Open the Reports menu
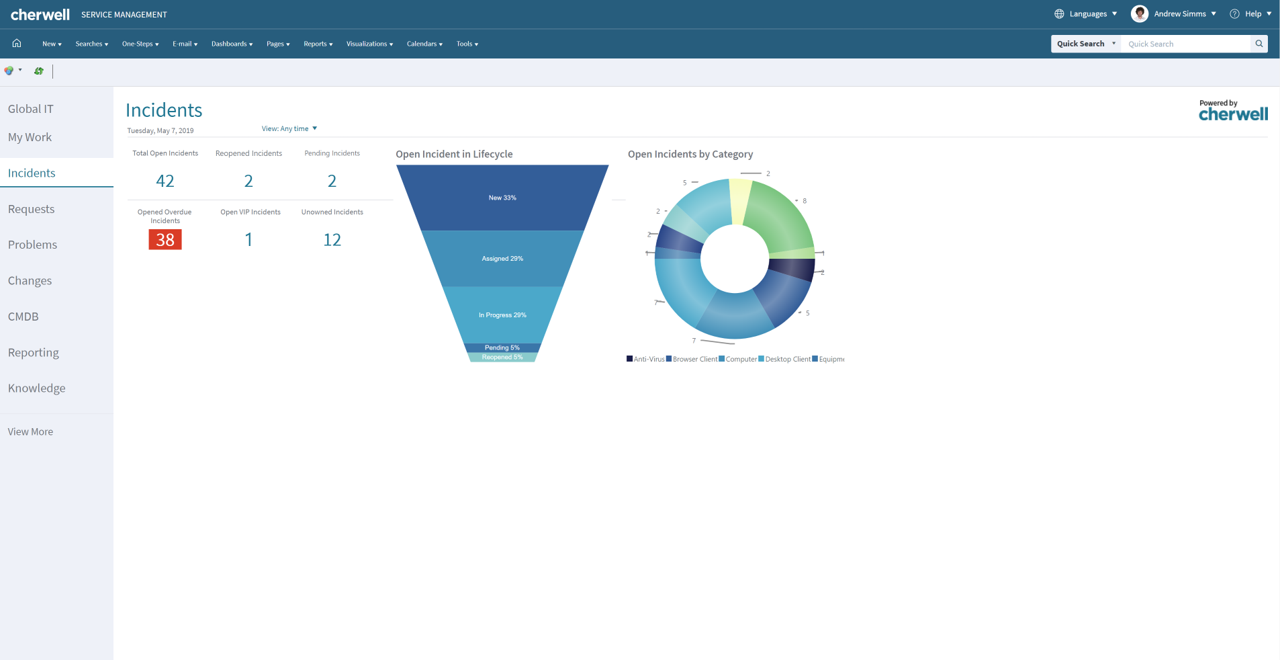This screenshot has width=1280, height=660. point(317,44)
